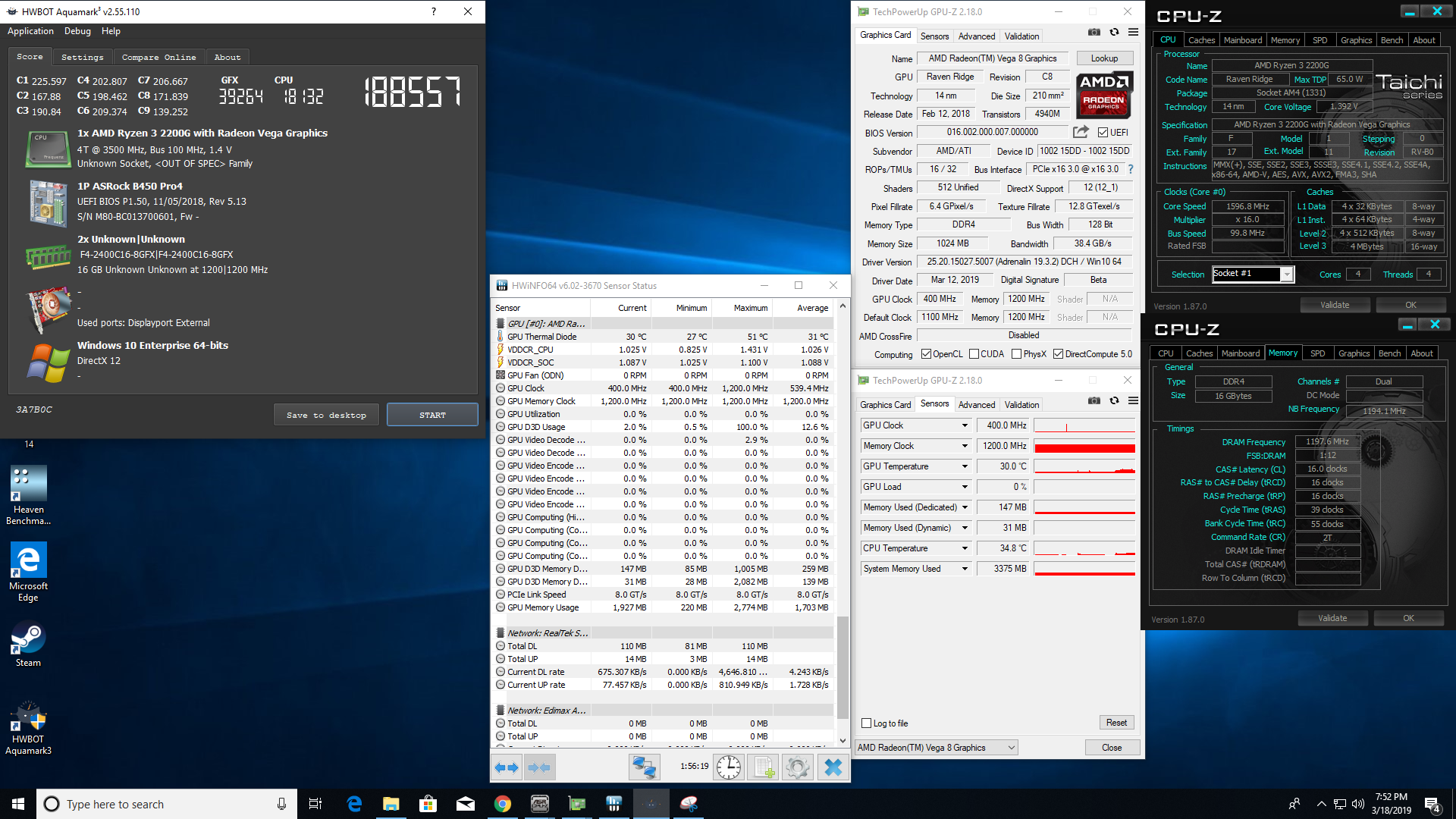Open GPU Temperature sensor dropdown
The image size is (1456, 819).
click(x=965, y=466)
